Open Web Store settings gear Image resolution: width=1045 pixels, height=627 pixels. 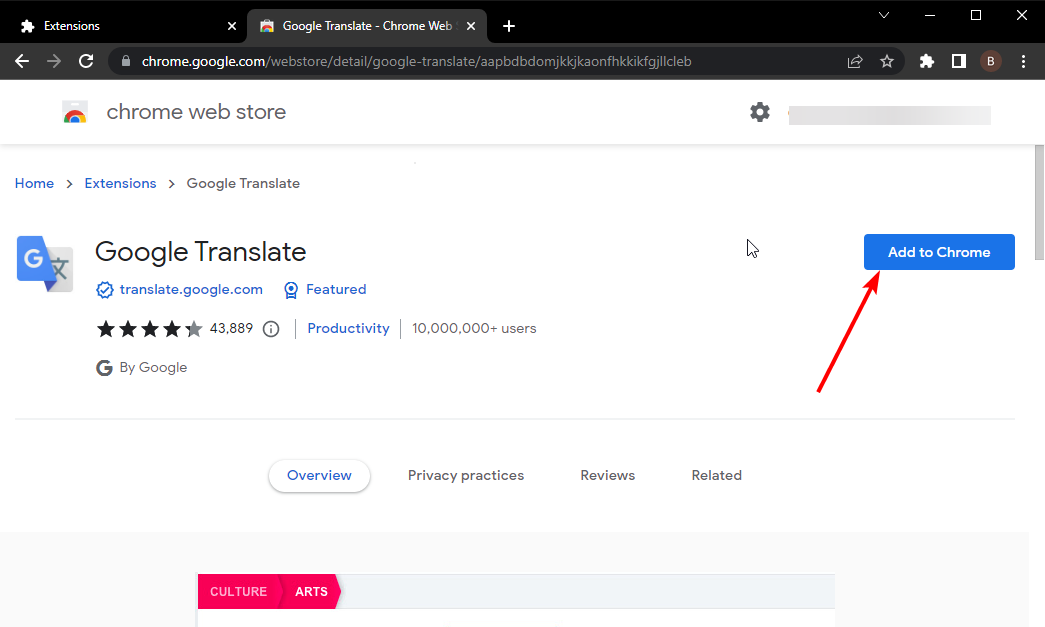[x=760, y=112]
